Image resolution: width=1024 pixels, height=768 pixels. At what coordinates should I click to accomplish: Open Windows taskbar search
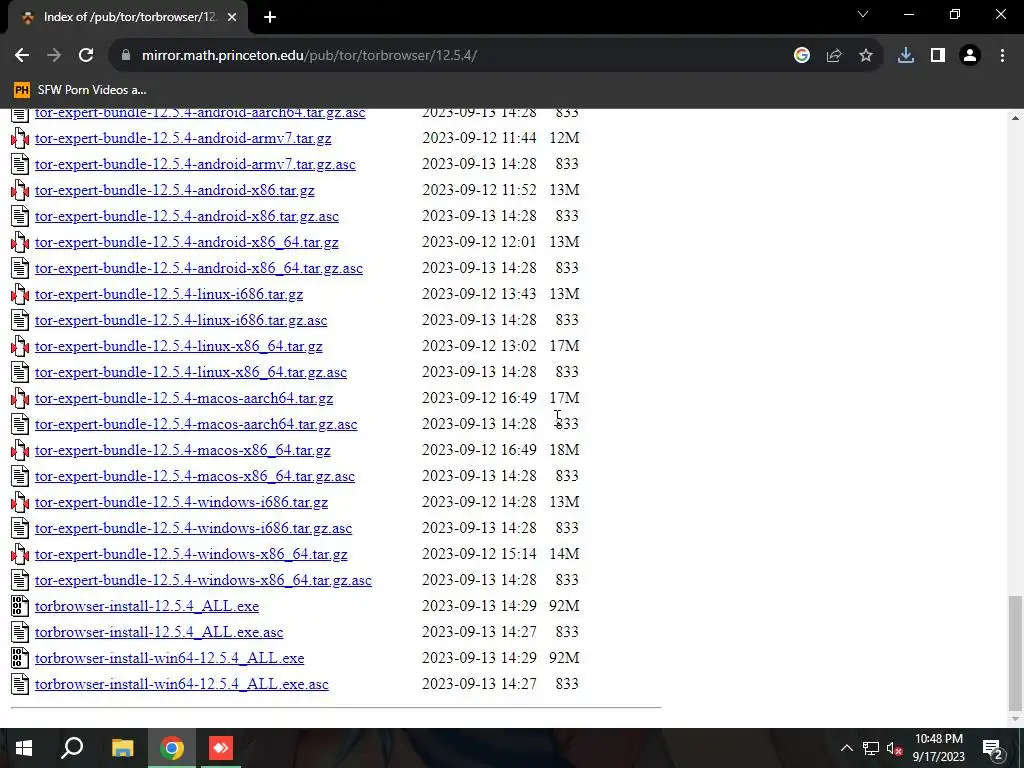coord(72,748)
